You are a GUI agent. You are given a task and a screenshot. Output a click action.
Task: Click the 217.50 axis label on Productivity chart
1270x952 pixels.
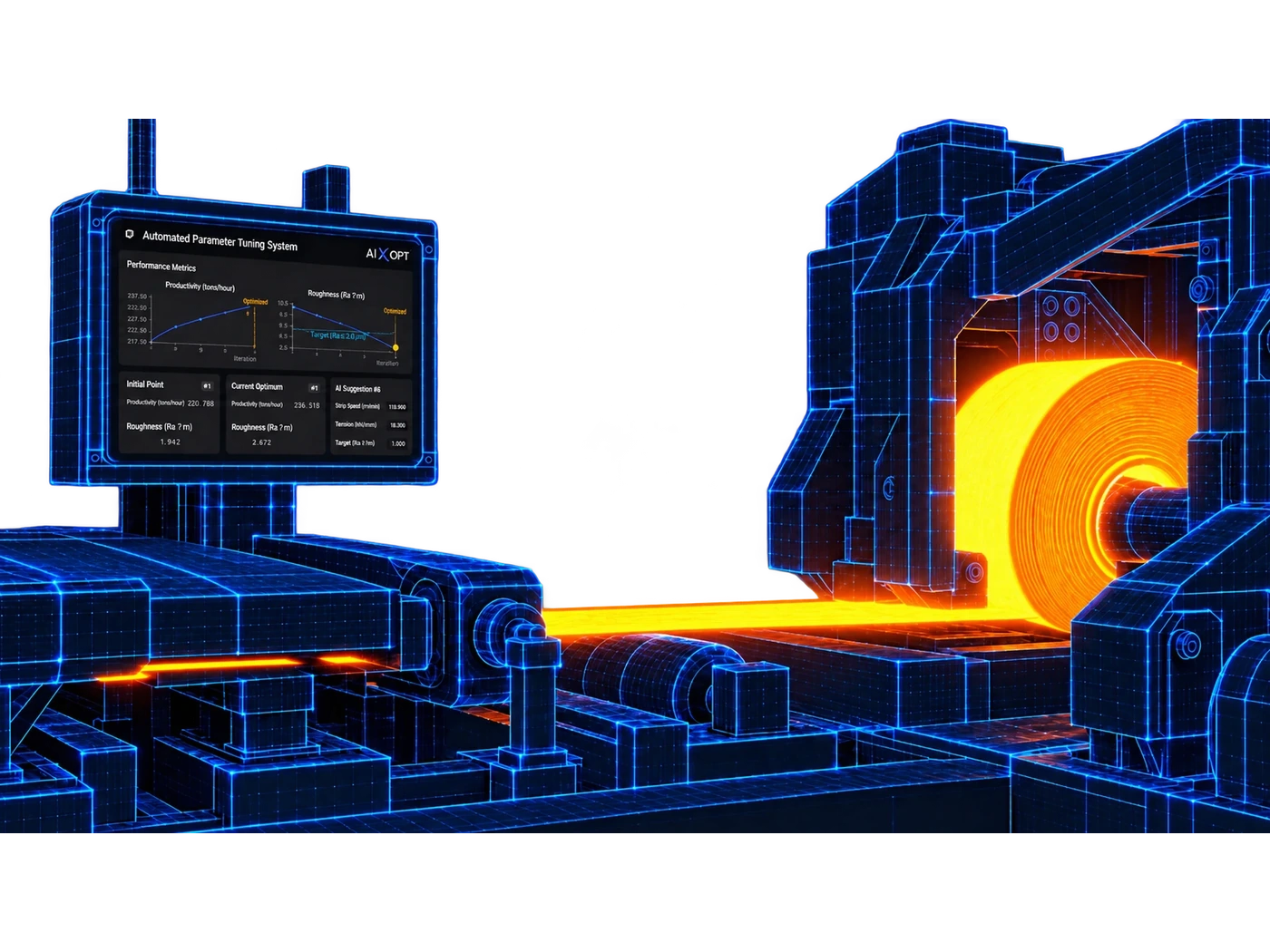[x=137, y=342]
